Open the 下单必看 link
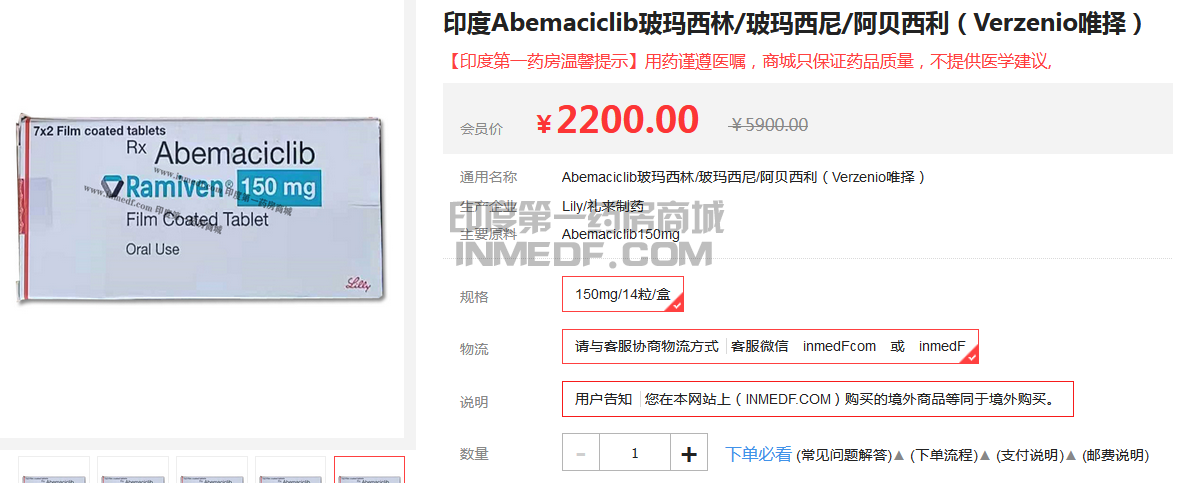 [758, 454]
